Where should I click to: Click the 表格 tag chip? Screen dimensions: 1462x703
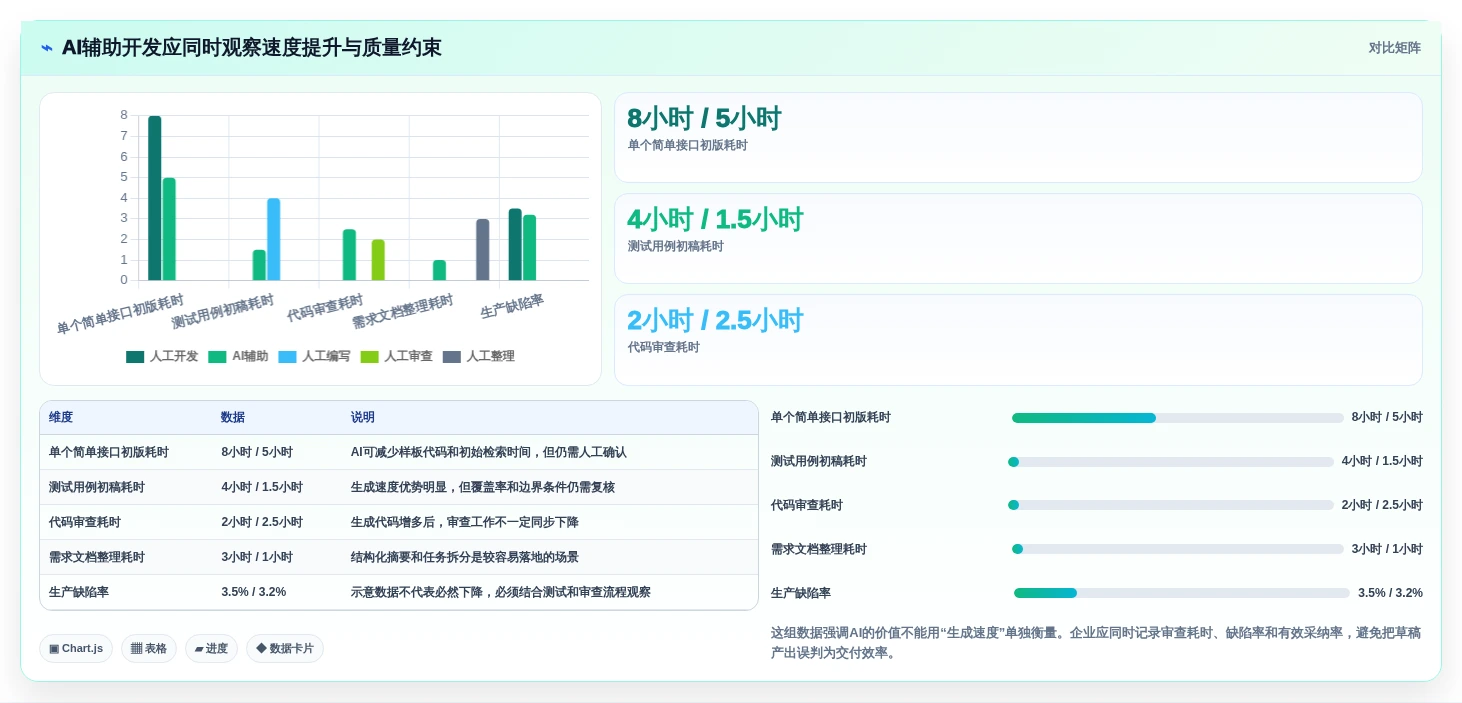(149, 648)
